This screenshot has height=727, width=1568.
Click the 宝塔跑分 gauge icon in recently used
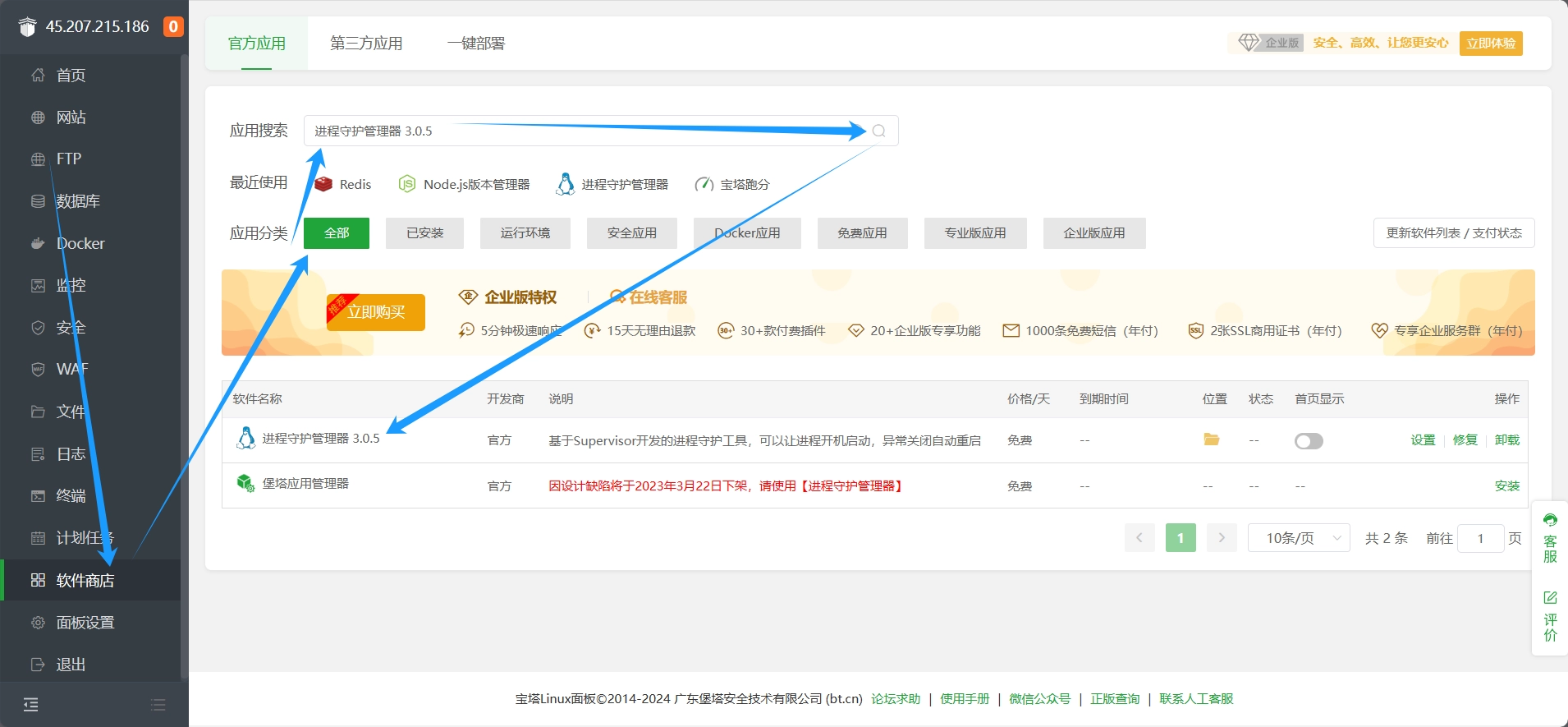(x=704, y=184)
